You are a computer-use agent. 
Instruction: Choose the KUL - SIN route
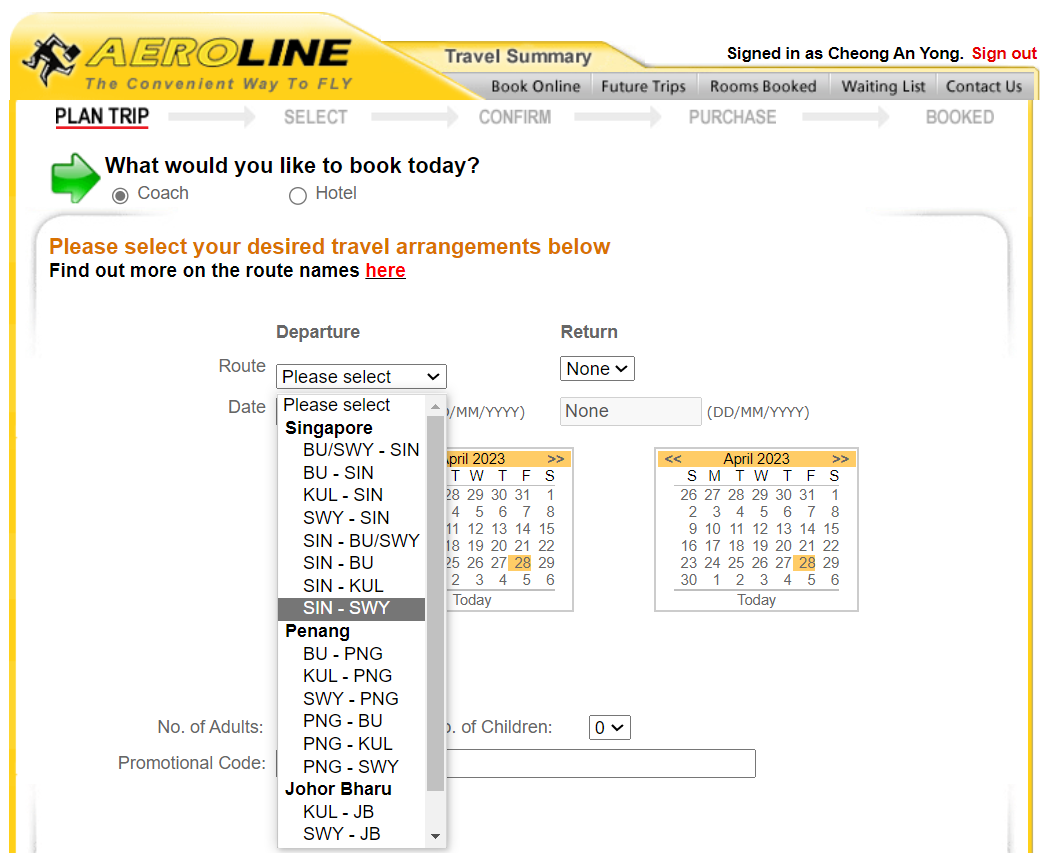click(x=351, y=495)
